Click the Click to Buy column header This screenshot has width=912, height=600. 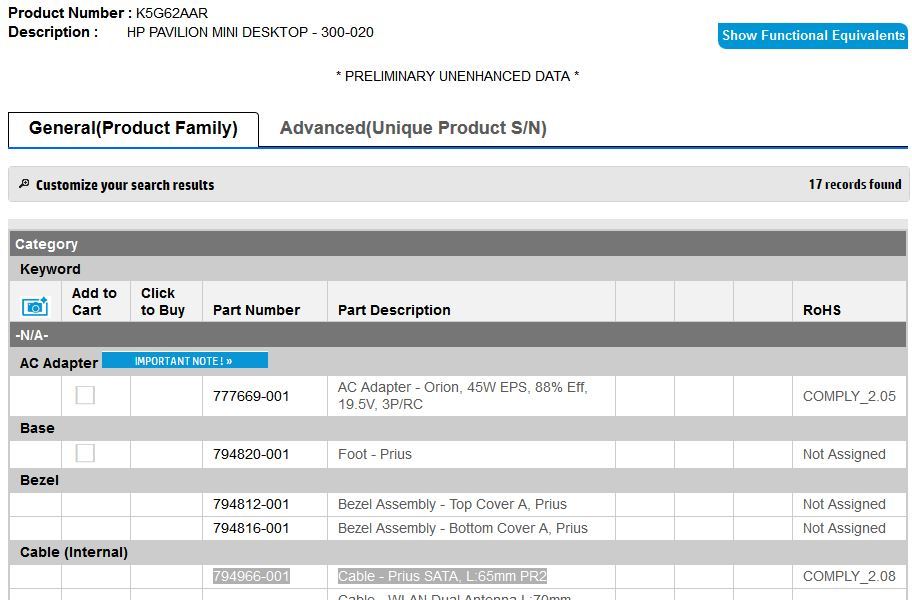tap(163, 301)
